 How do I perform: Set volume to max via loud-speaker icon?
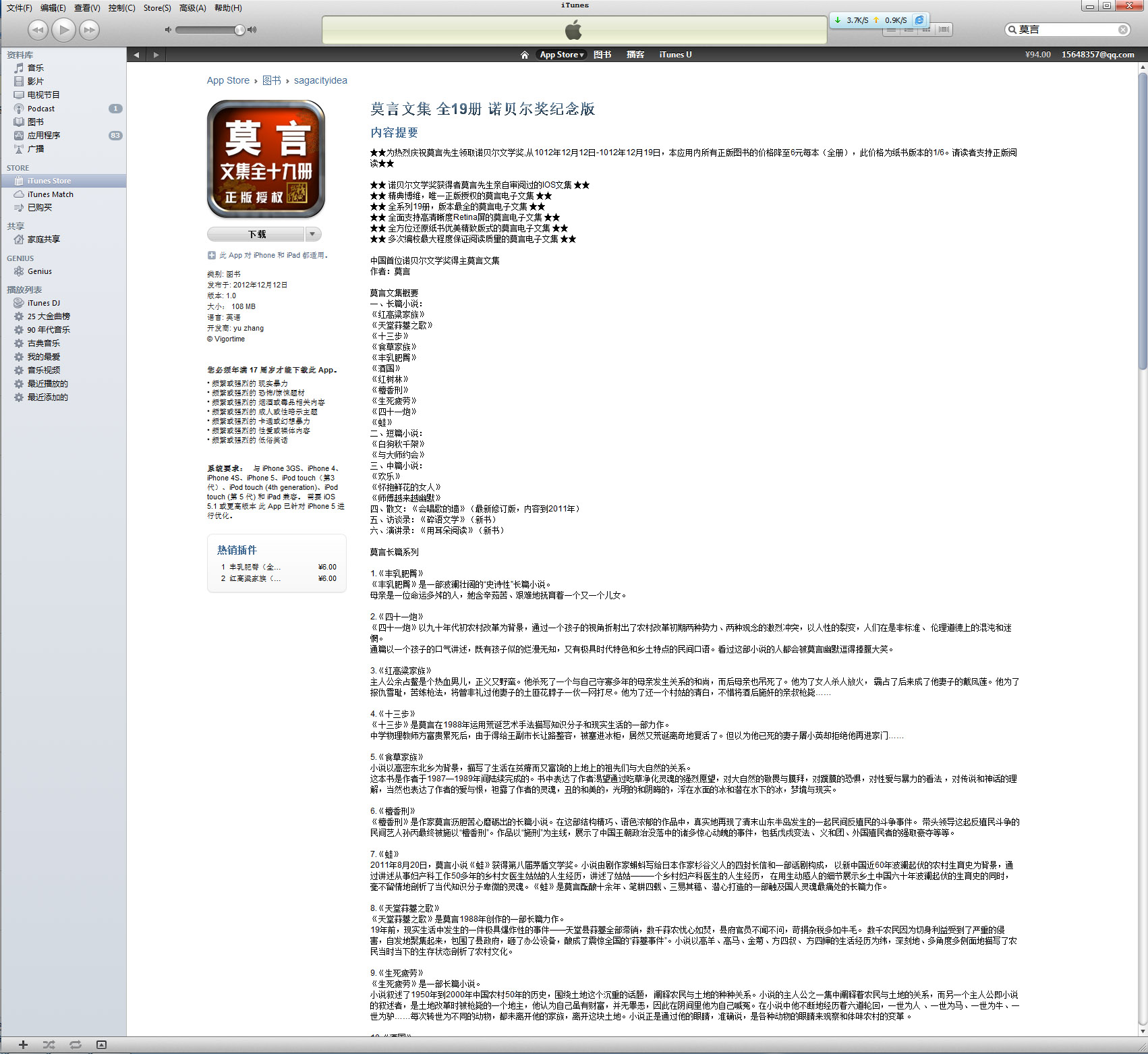pos(252,30)
